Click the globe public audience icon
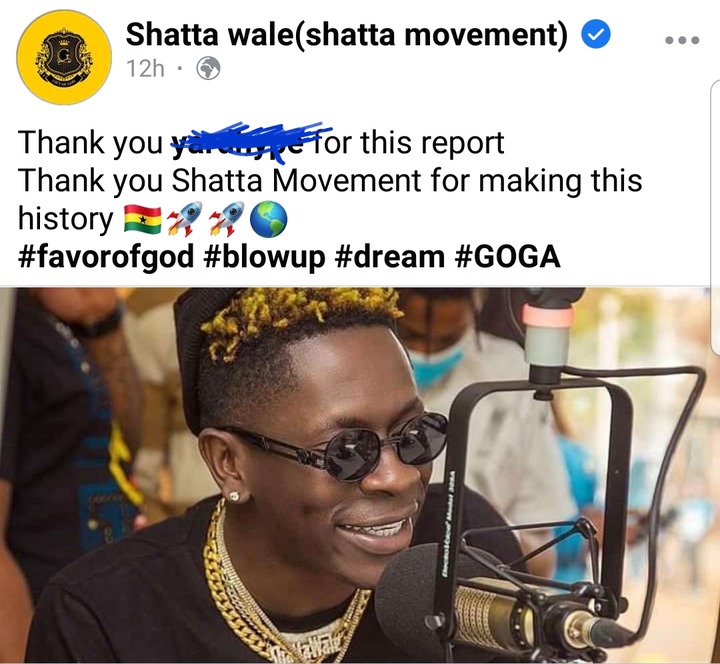 coord(208,68)
